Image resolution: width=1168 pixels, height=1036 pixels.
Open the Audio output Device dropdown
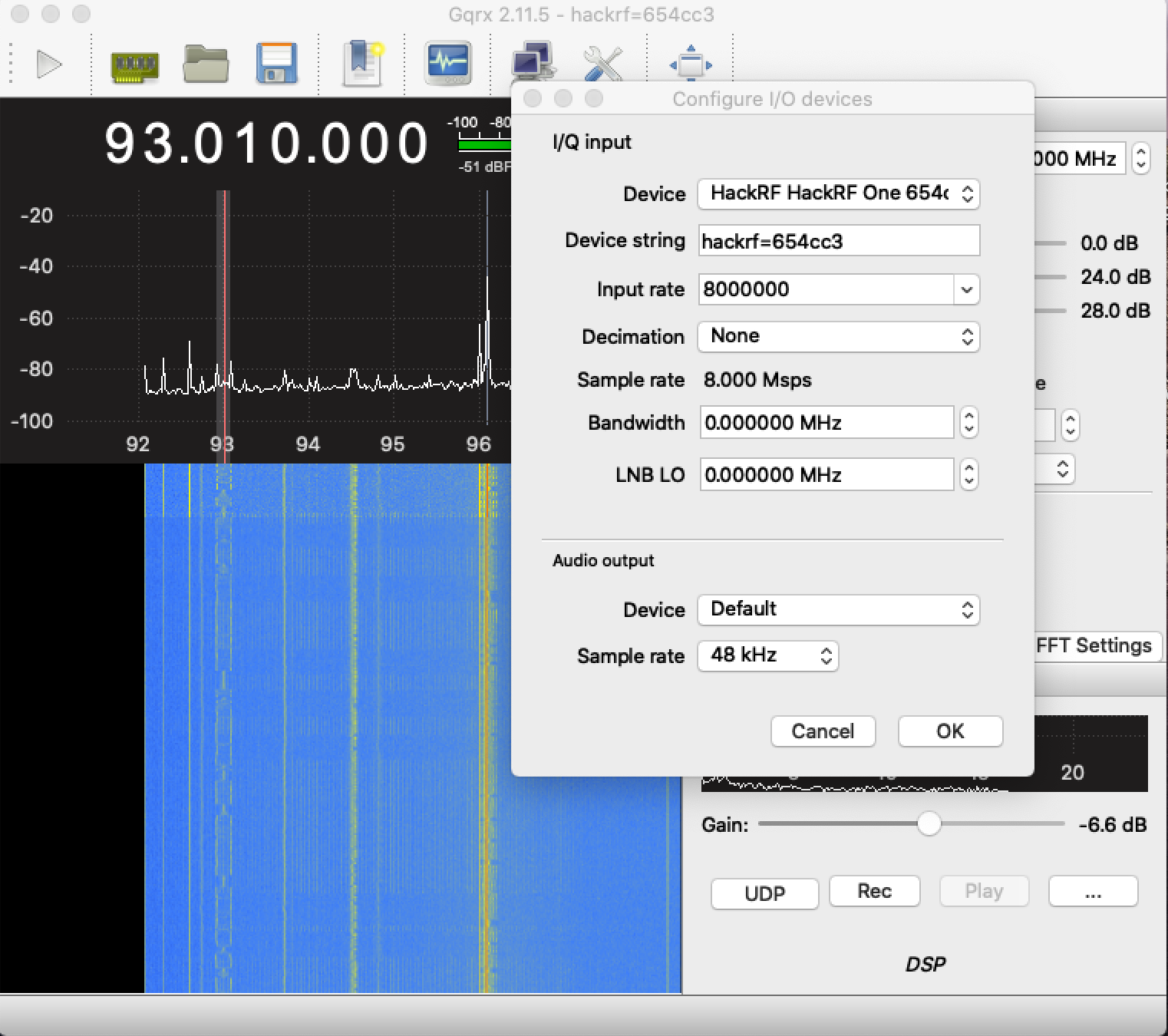coord(839,609)
